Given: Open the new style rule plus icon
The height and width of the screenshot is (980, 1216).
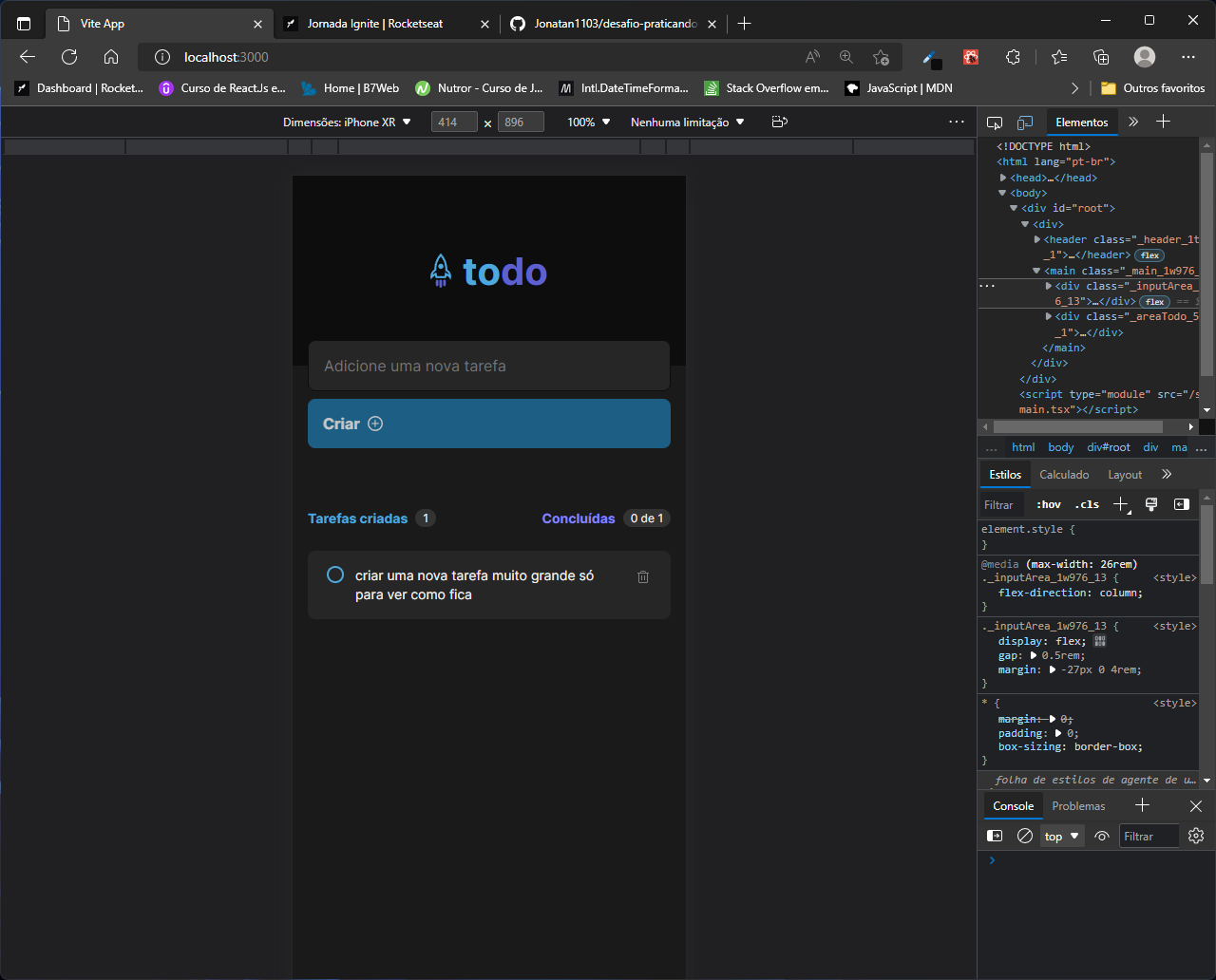Looking at the screenshot, I should point(1121,504).
